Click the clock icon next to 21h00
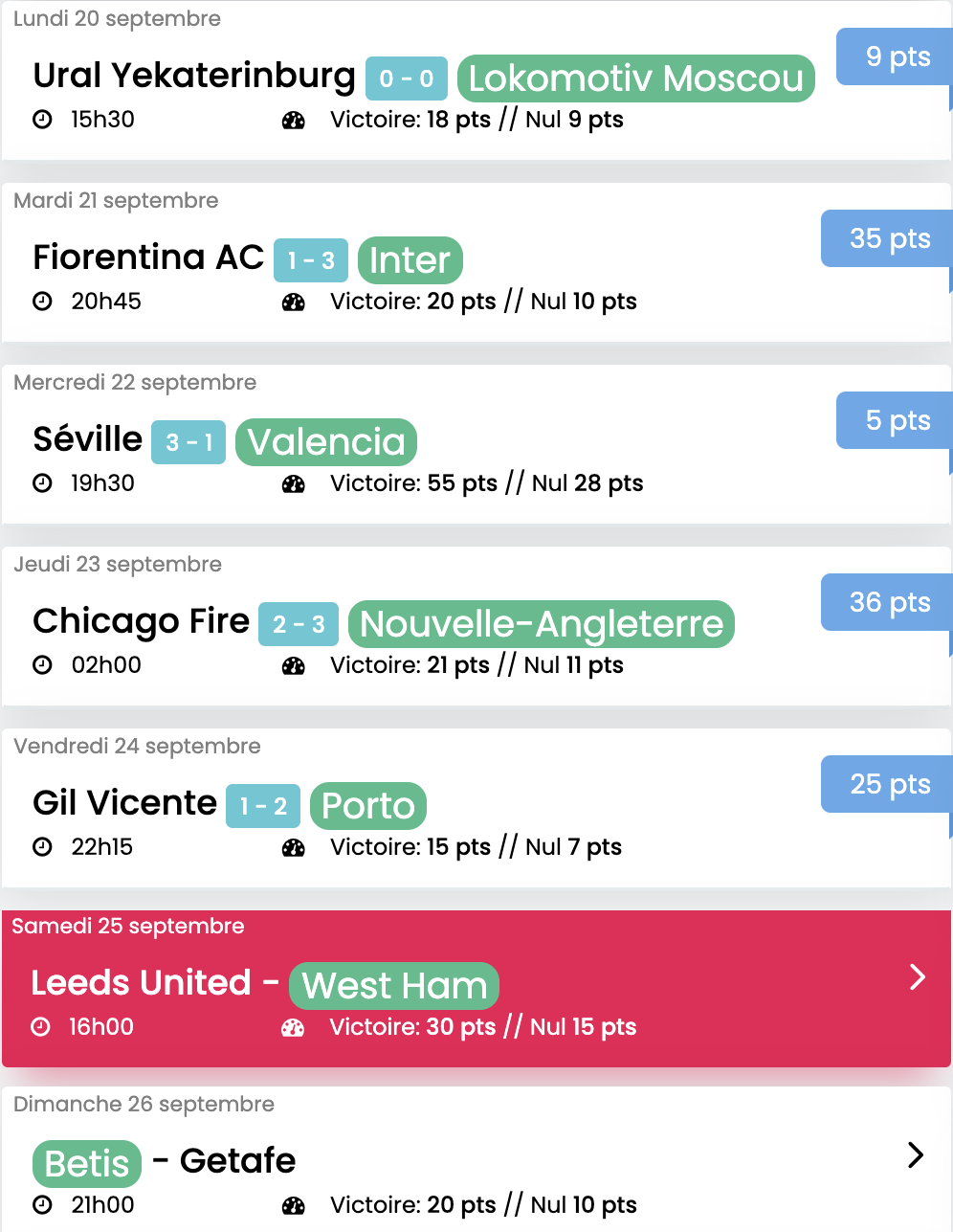 click(x=42, y=1205)
